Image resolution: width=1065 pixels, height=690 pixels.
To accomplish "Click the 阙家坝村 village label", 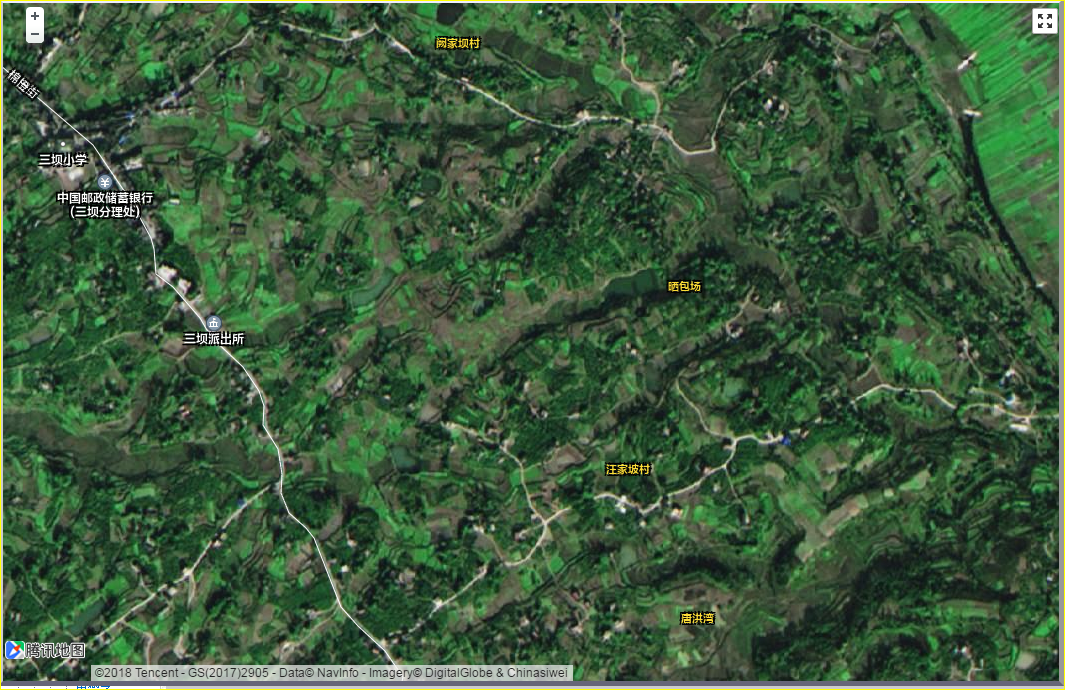I will (458, 43).
